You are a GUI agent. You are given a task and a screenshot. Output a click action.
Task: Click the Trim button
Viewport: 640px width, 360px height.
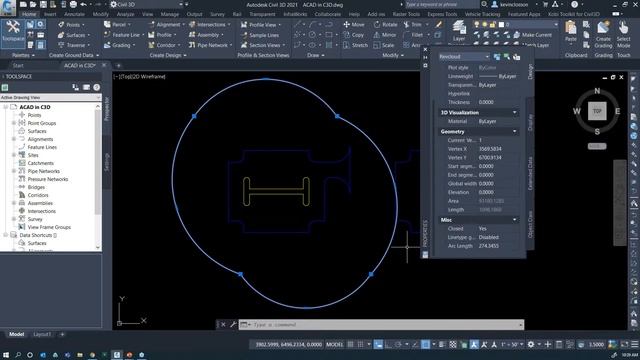coord(413,24)
